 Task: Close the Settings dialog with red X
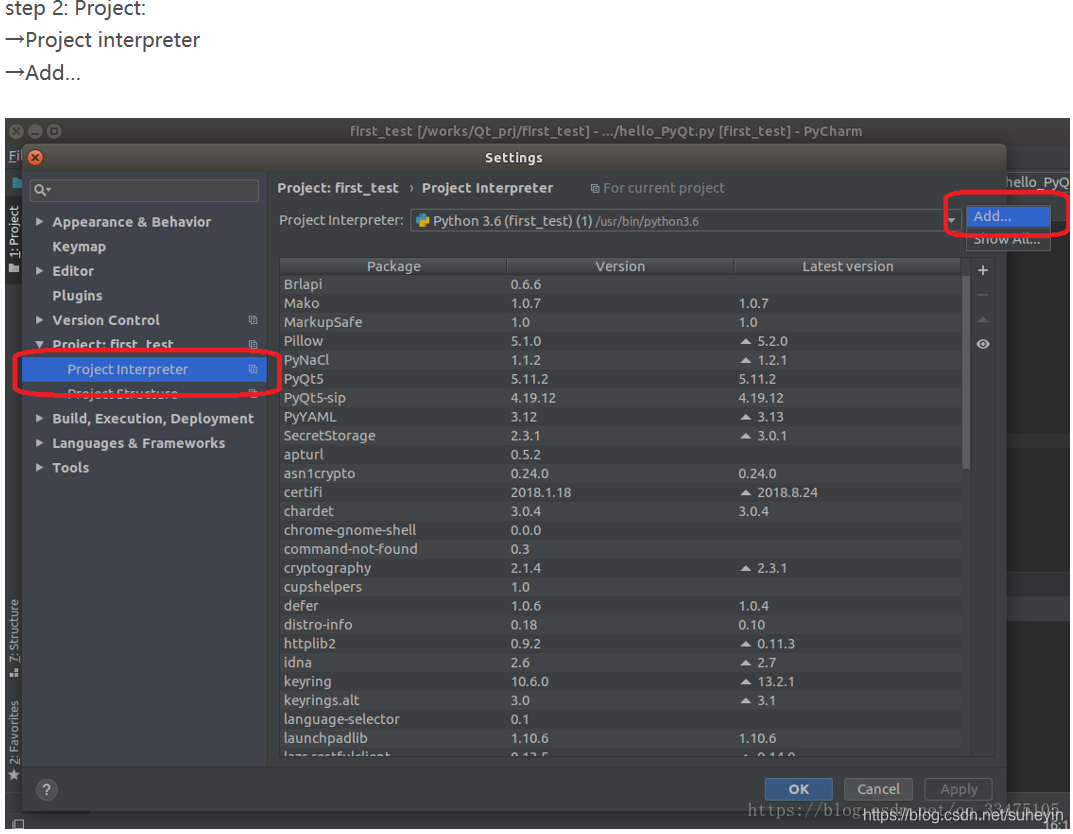[x=36, y=157]
